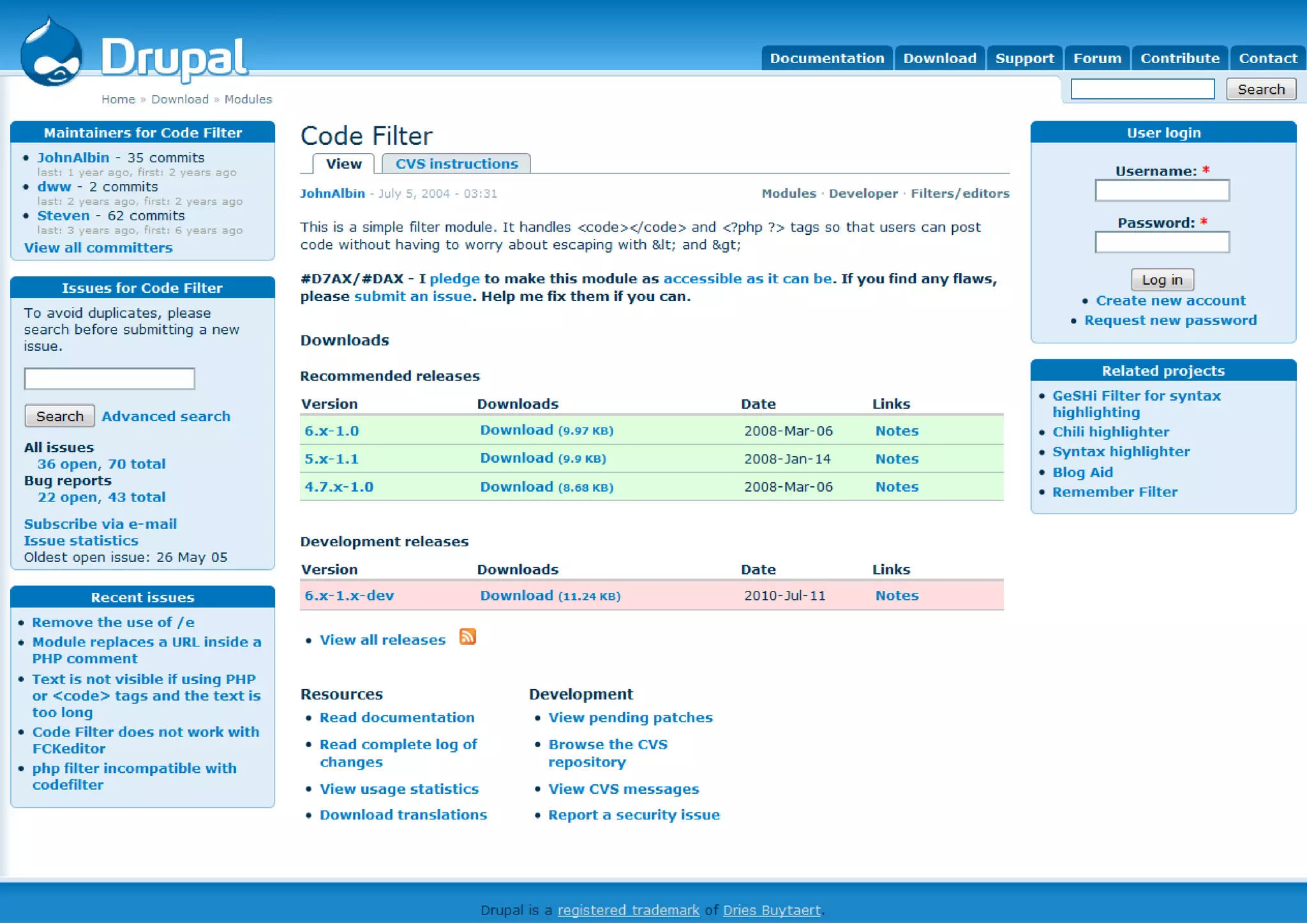1307x924 pixels.
Task: Click Create new account link
Action: coord(1170,301)
